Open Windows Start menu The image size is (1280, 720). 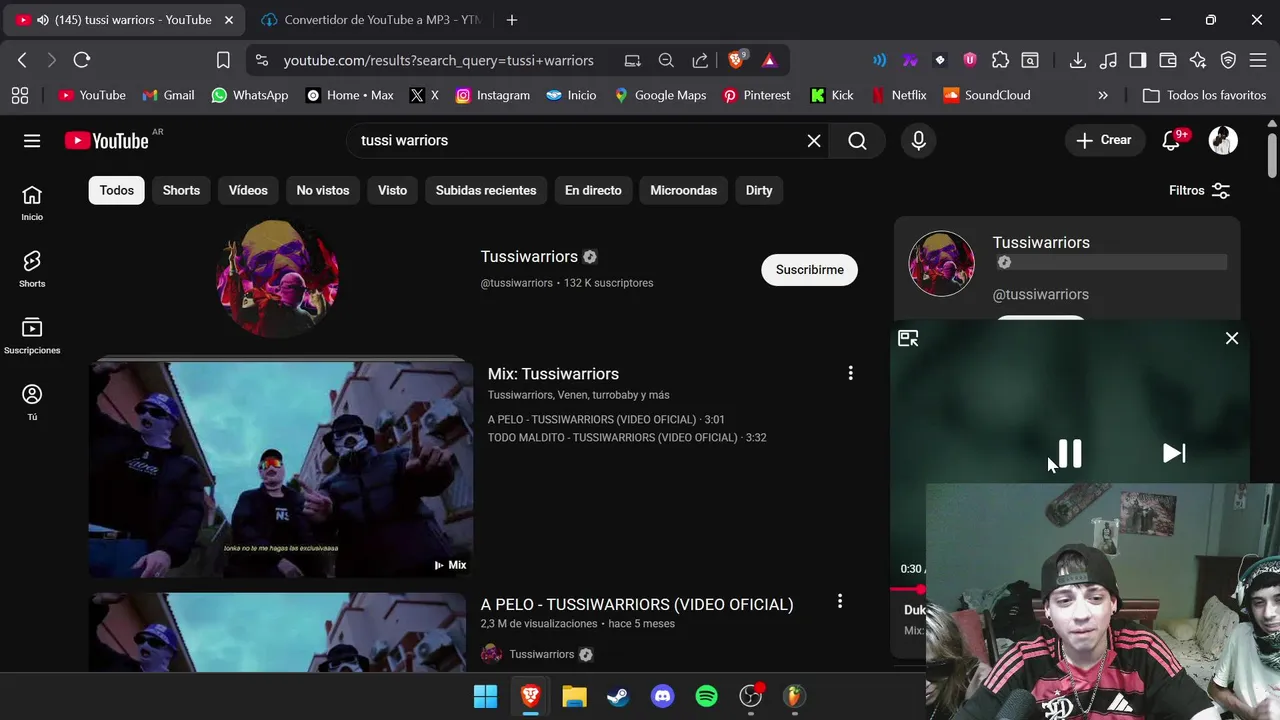pyautogui.click(x=486, y=696)
